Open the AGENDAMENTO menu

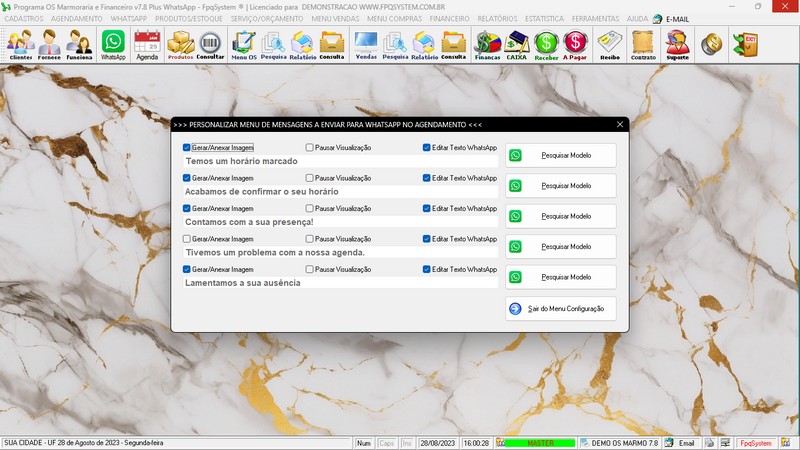77,18
